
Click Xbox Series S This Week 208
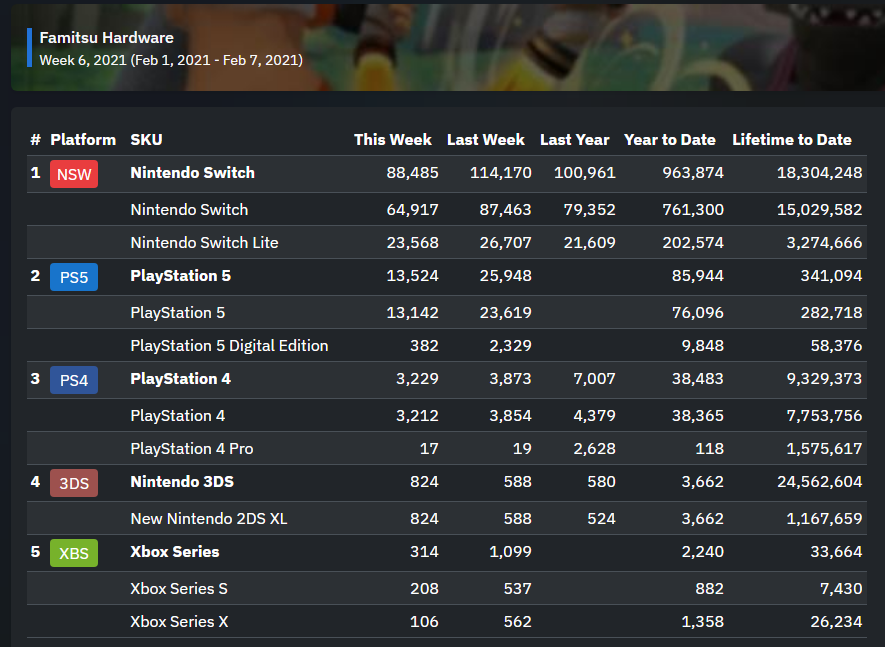click(424, 589)
